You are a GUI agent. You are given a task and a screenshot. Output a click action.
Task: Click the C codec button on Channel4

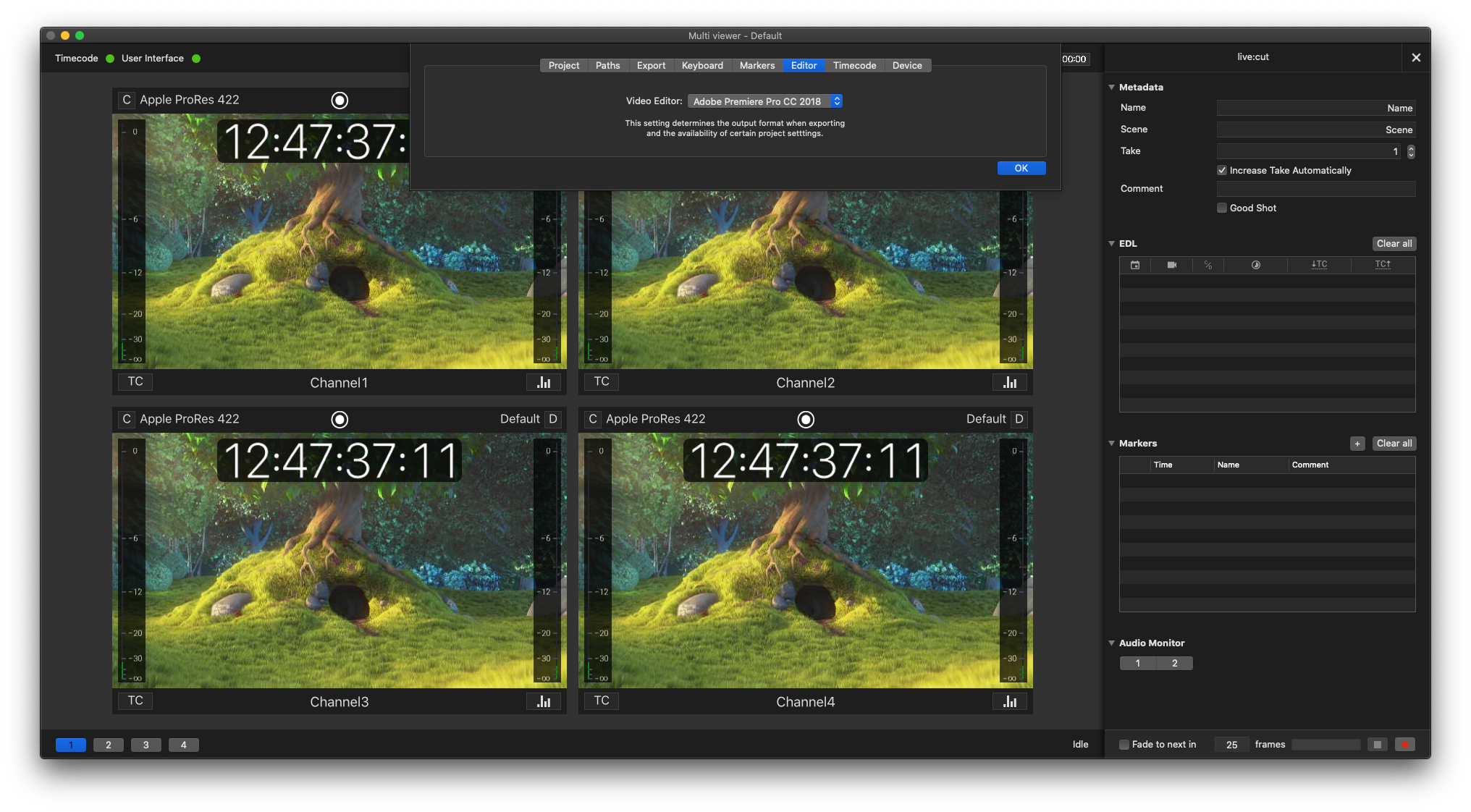click(x=593, y=419)
